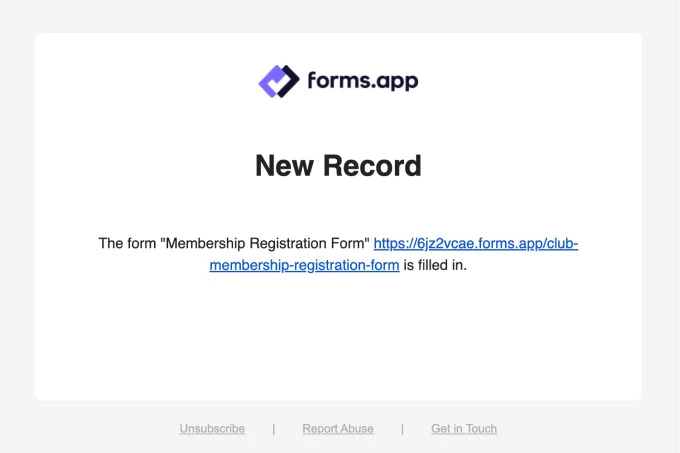Open the 6jz2vcae.forms.app form URL link
680x453 pixels.
475,243
